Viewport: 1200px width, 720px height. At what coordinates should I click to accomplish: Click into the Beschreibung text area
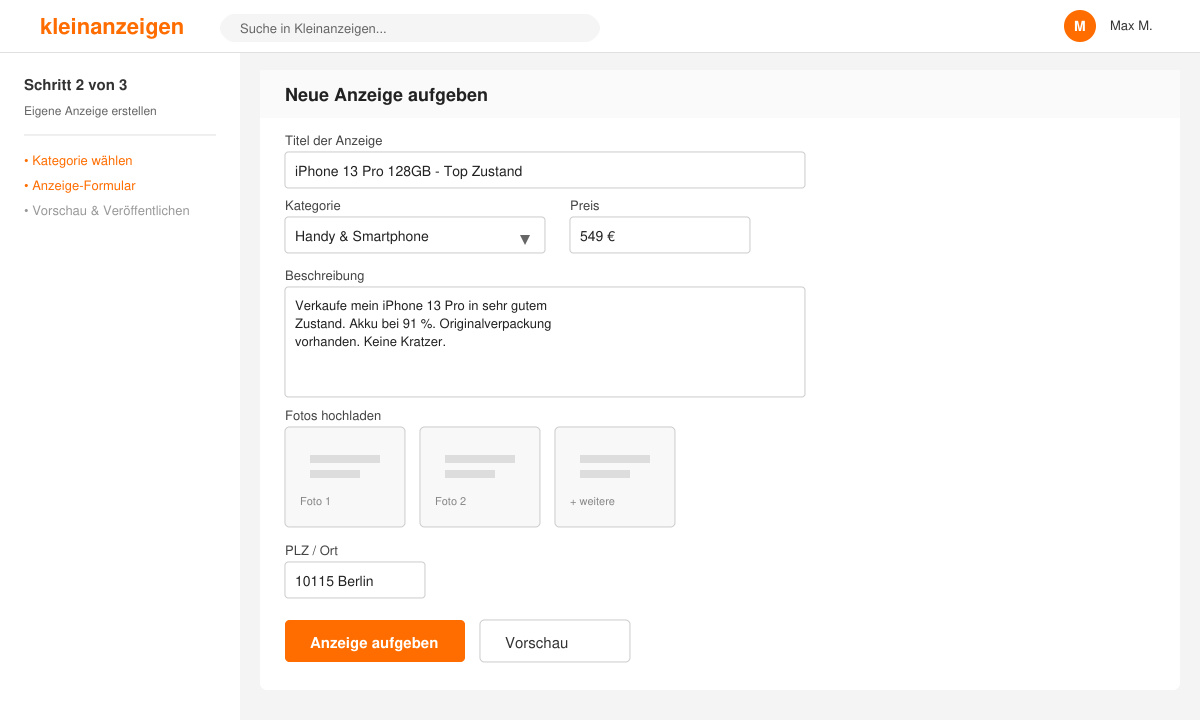click(545, 342)
